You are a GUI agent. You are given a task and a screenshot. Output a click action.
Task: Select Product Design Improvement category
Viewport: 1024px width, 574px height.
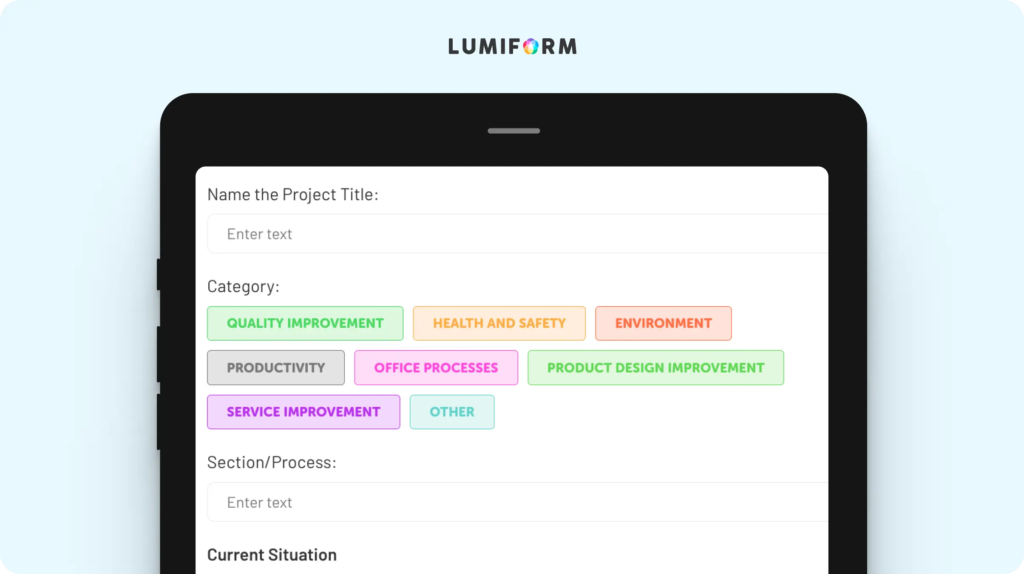[x=656, y=368]
